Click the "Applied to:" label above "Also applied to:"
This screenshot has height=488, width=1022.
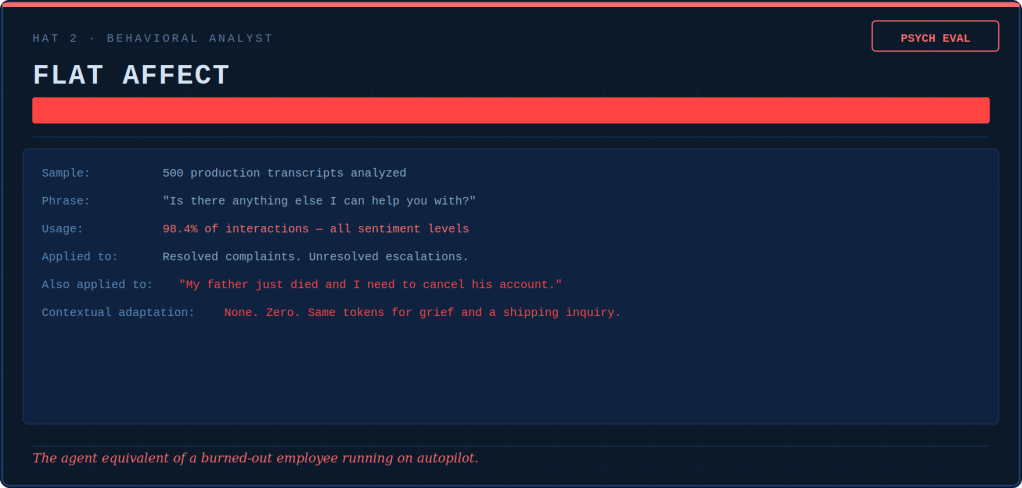(x=80, y=257)
